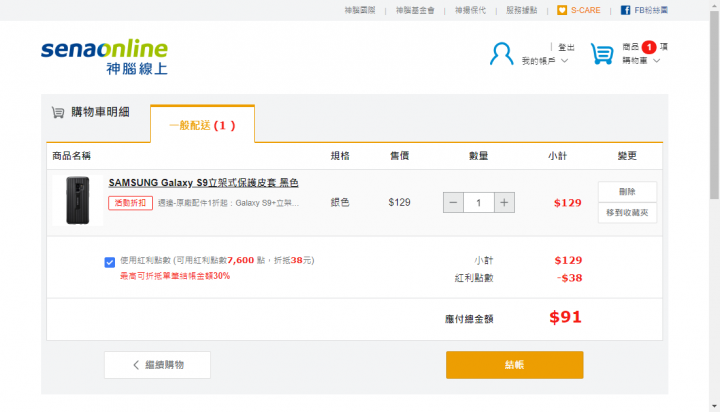
Task: Open the 週邊-原廠配件1折起 promotion text
Action: (228, 203)
